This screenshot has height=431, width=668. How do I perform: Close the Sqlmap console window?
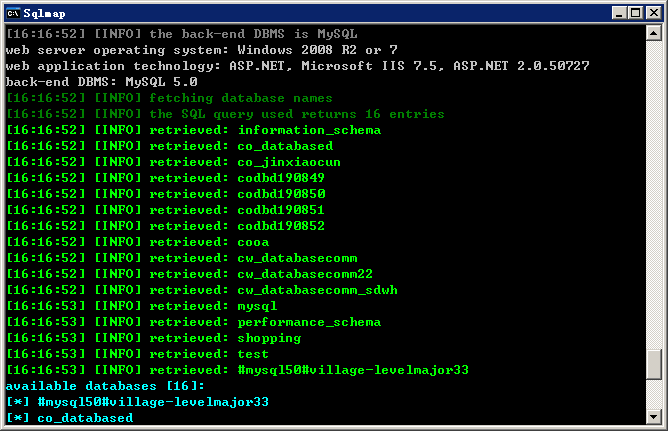(654, 13)
